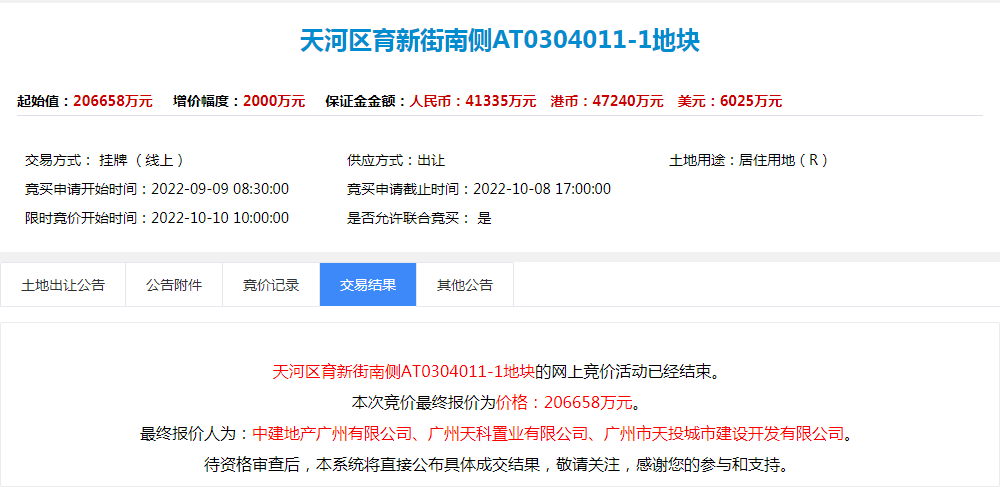Click 限时竞价开始时间 2022-10-10 10:00:00
1000x487 pixels.
pos(157,218)
